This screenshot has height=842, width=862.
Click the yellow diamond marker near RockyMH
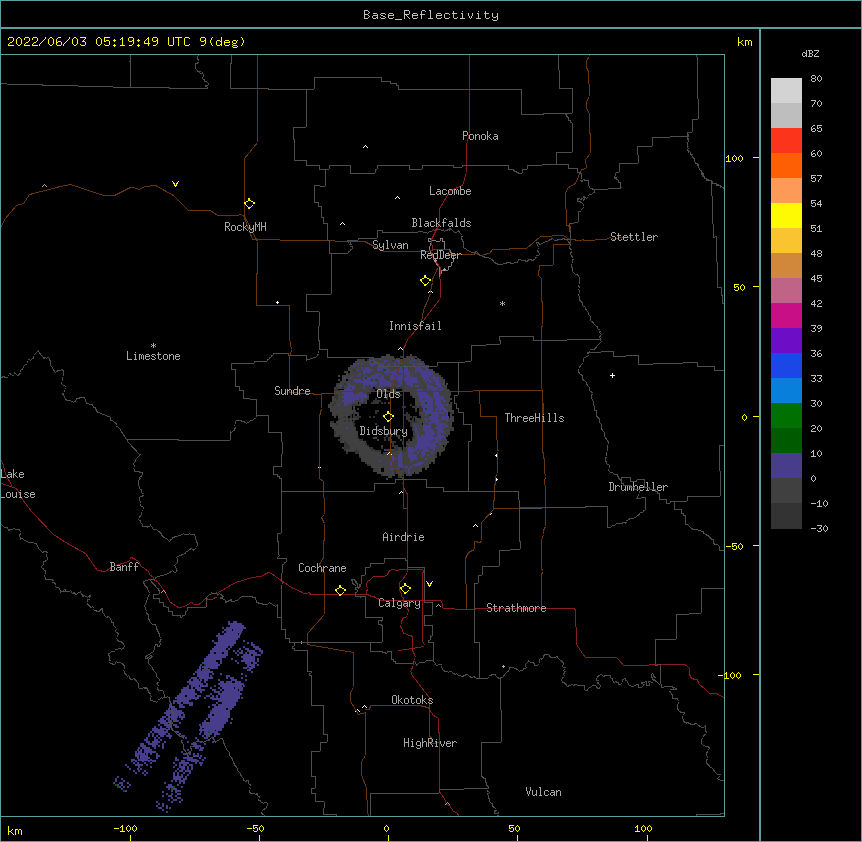point(250,204)
